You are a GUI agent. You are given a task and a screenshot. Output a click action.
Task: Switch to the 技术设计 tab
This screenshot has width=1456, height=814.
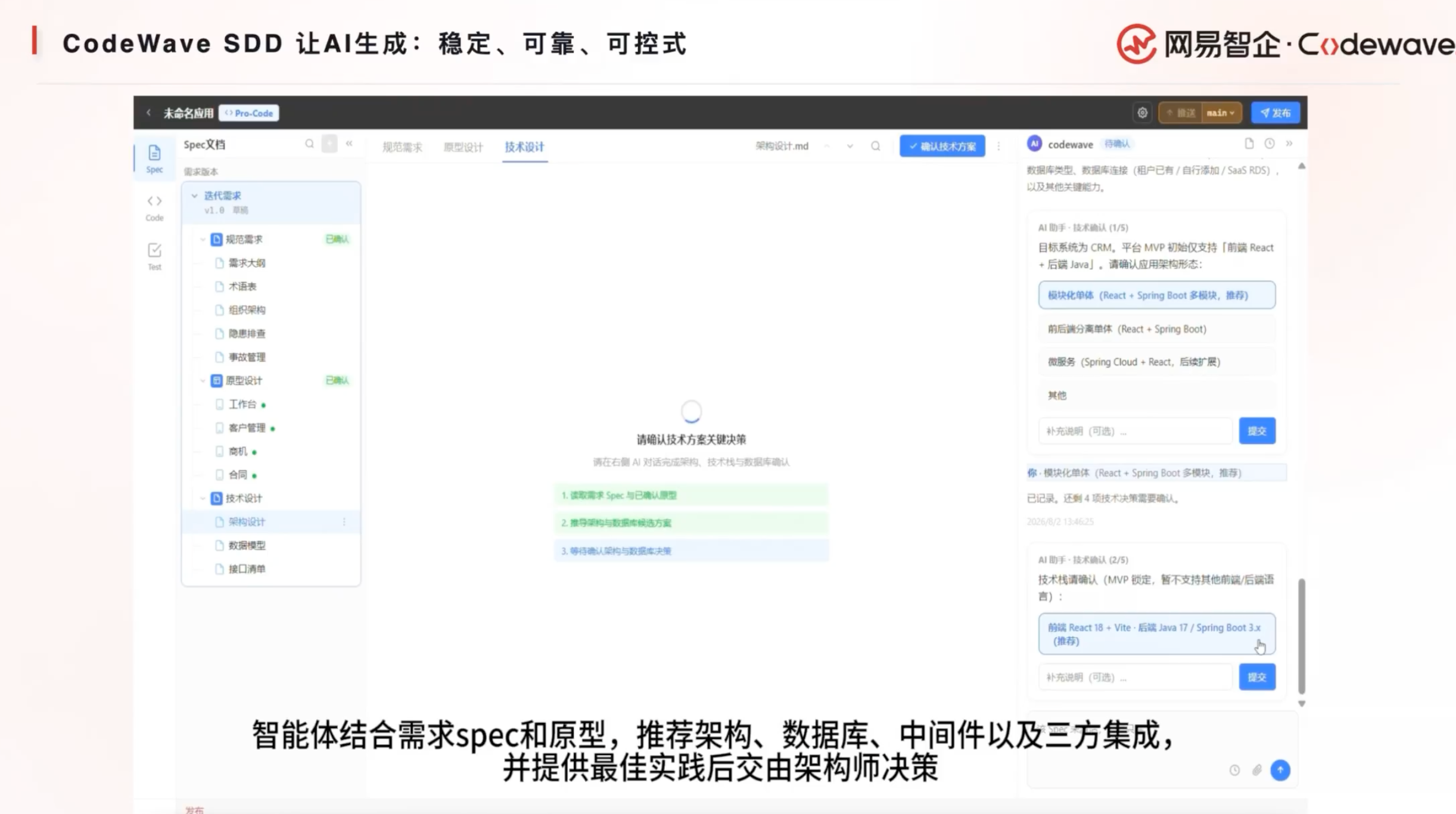point(524,147)
